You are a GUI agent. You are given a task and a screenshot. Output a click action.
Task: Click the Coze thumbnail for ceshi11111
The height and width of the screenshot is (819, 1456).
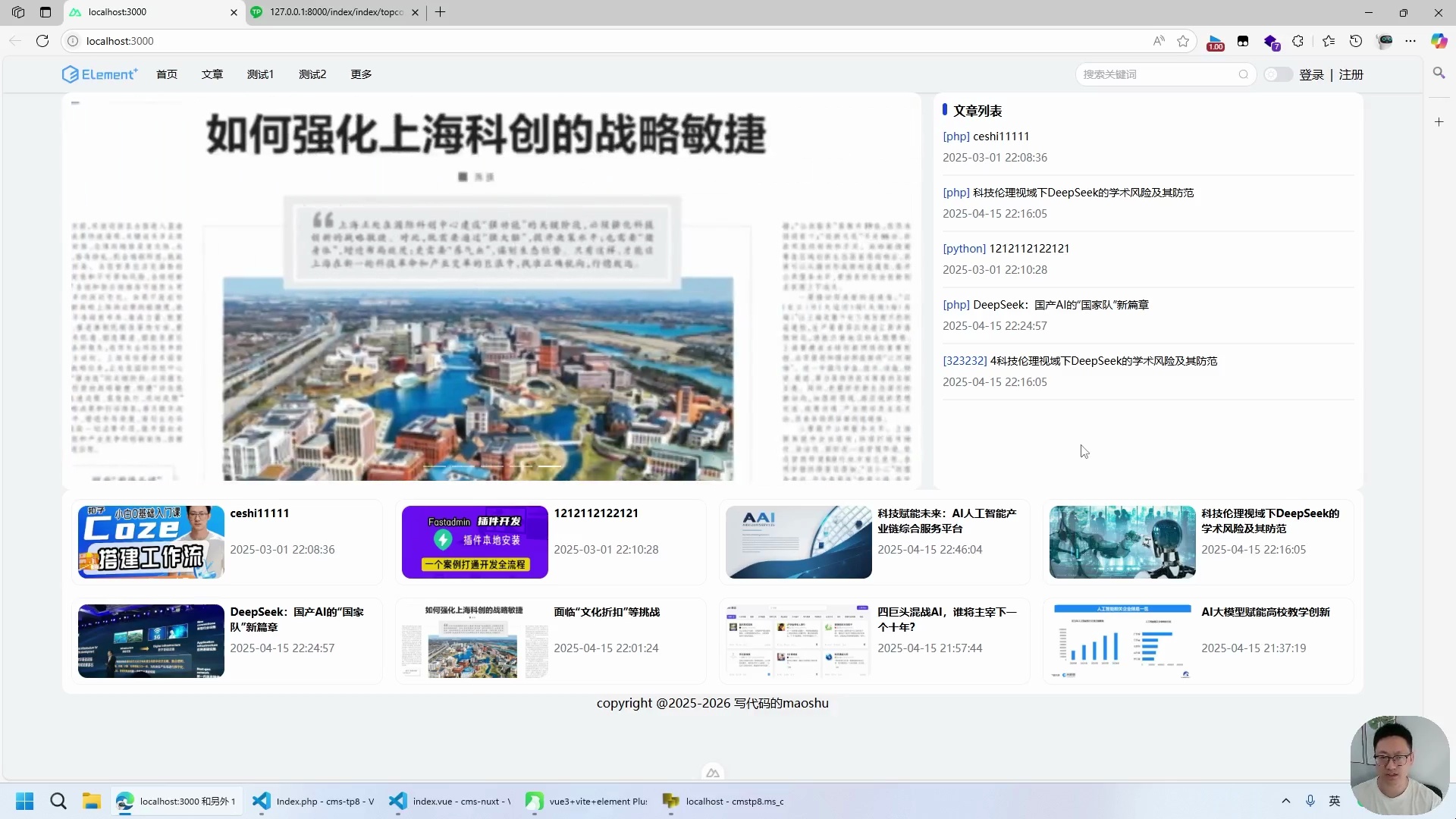click(151, 542)
